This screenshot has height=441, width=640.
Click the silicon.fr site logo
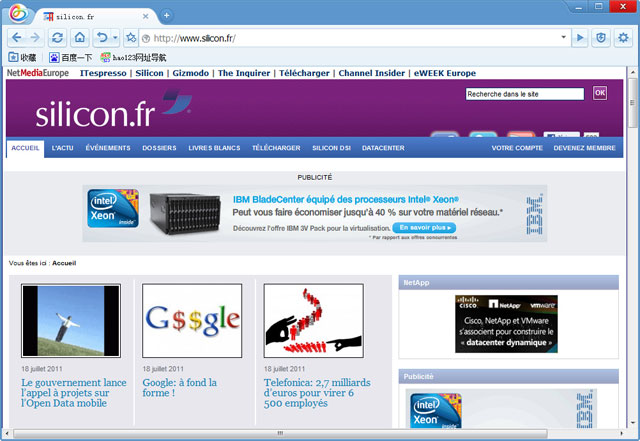coord(111,109)
